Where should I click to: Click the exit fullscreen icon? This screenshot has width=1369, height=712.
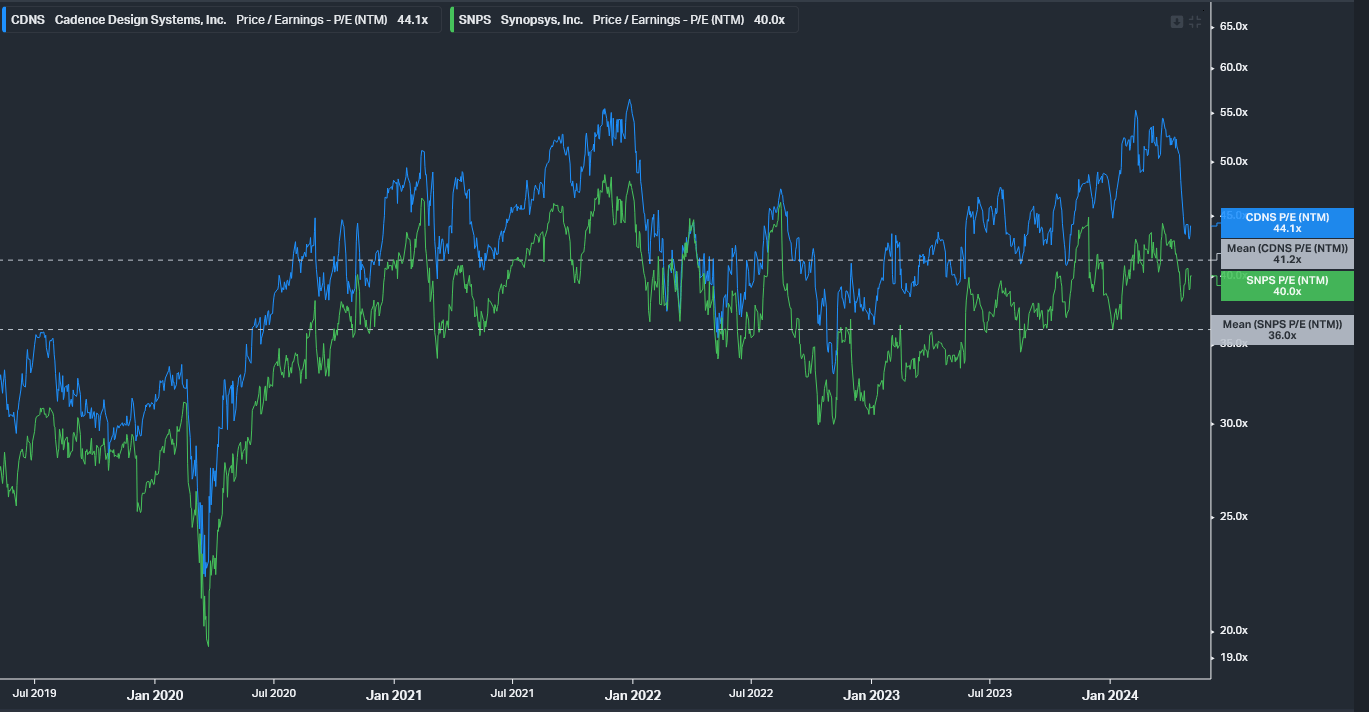pos(1195,21)
